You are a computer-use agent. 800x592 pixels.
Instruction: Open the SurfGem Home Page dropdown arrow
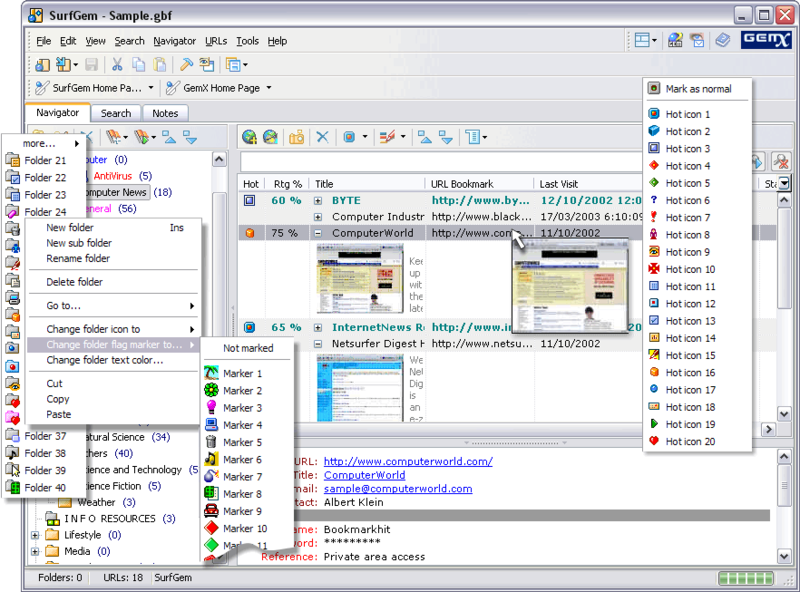coord(151,88)
